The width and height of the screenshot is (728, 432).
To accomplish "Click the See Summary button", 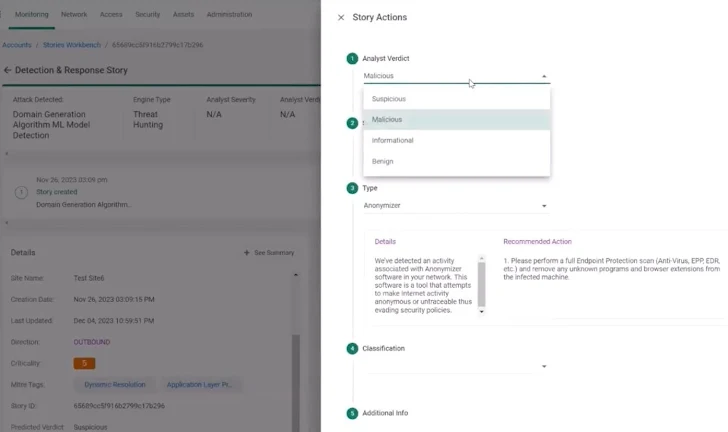I will 269,253.
